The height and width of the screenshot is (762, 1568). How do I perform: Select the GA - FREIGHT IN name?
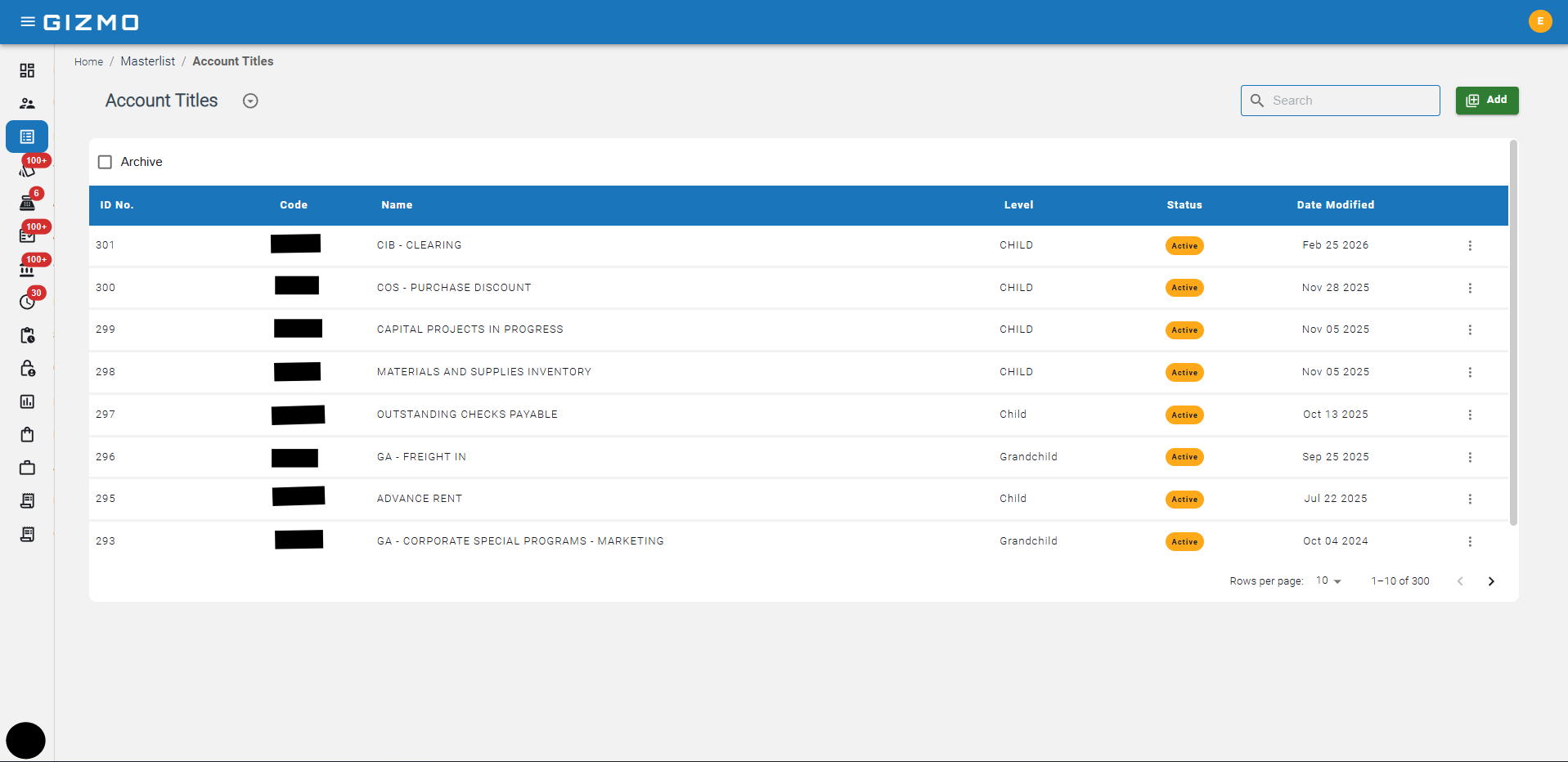tap(421, 457)
